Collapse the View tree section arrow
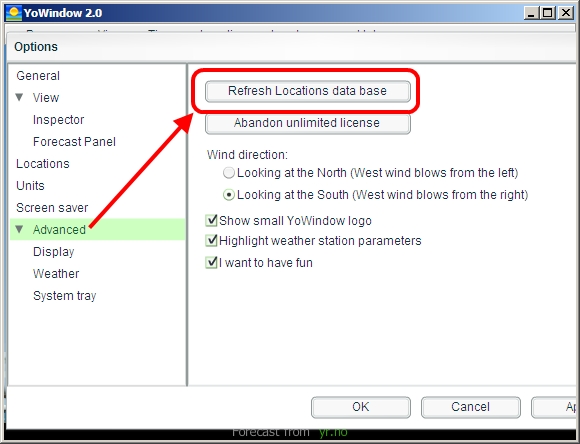580x444 pixels. pyautogui.click(x=19, y=97)
